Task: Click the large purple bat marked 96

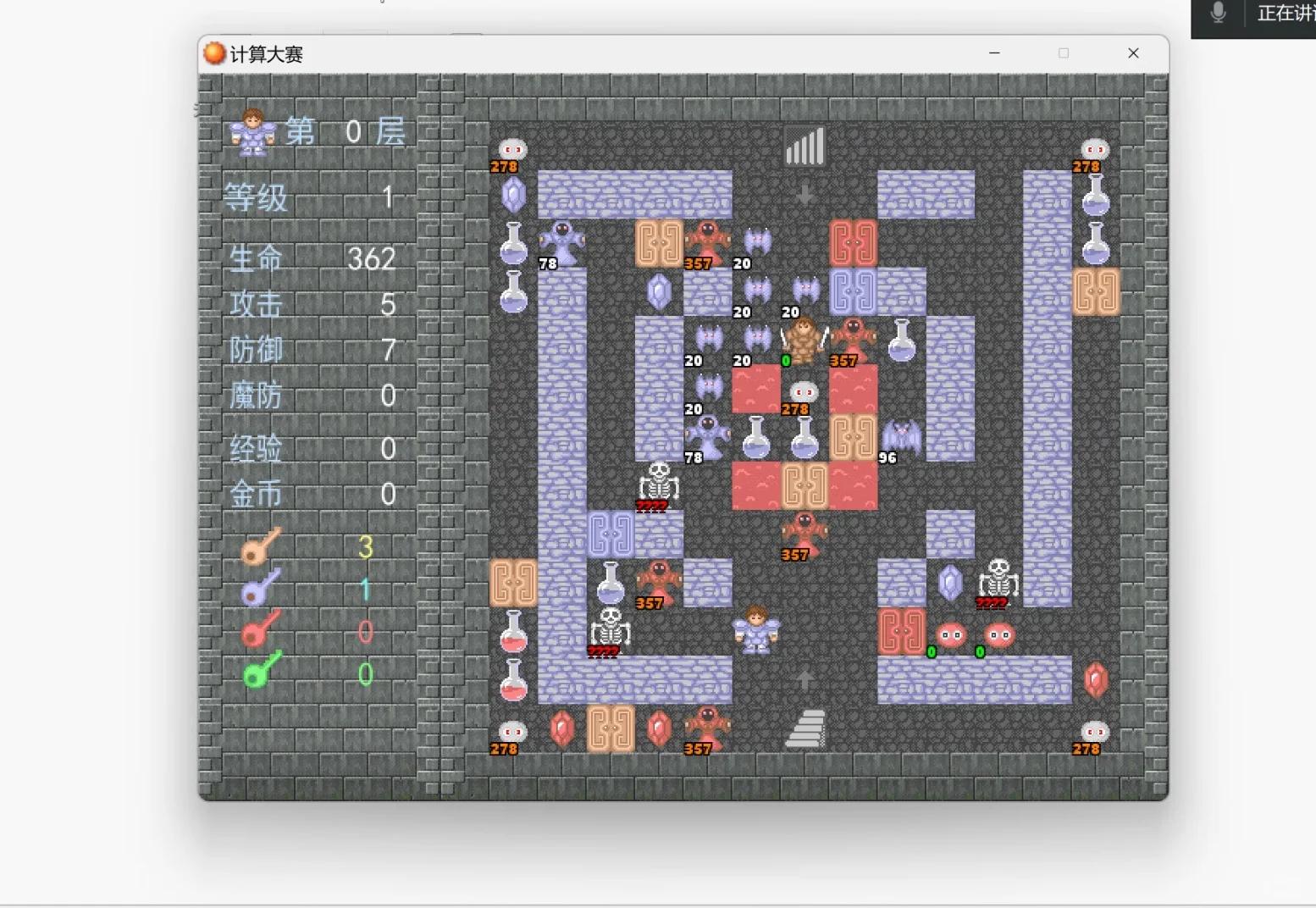Action: click(x=901, y=438)
